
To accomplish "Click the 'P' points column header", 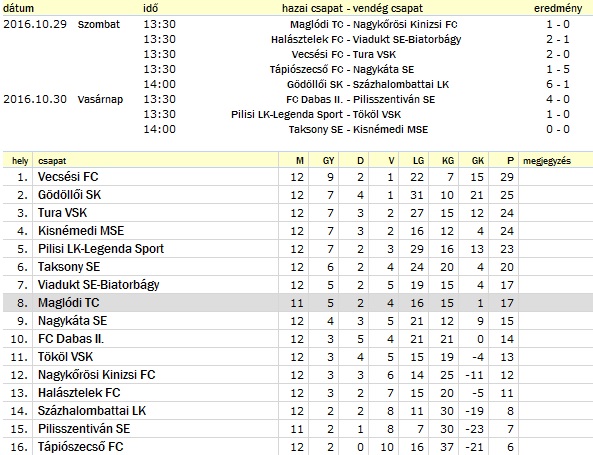I will (510, 161).
